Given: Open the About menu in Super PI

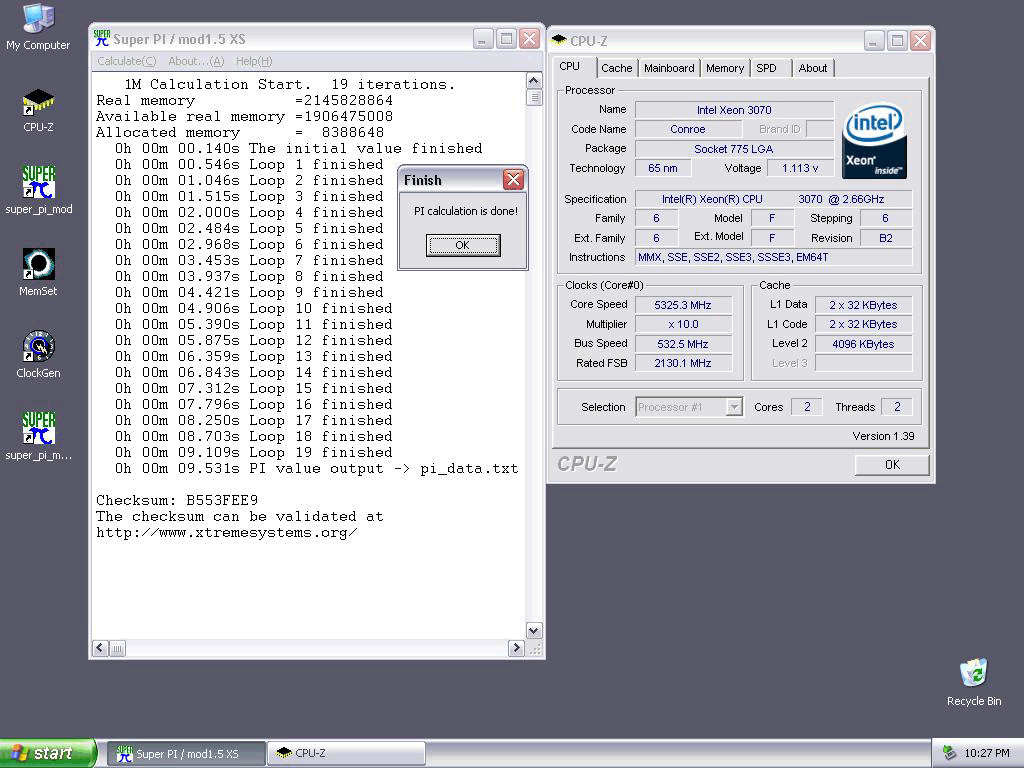Looking at the screenshot, I should point(196,61).
